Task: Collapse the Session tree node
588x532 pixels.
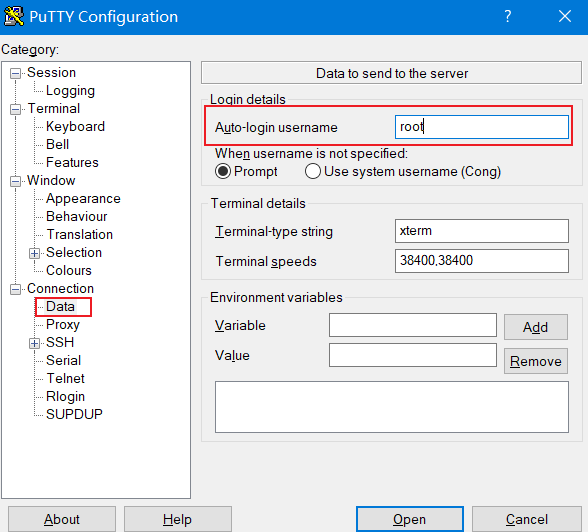Action: 15,73
